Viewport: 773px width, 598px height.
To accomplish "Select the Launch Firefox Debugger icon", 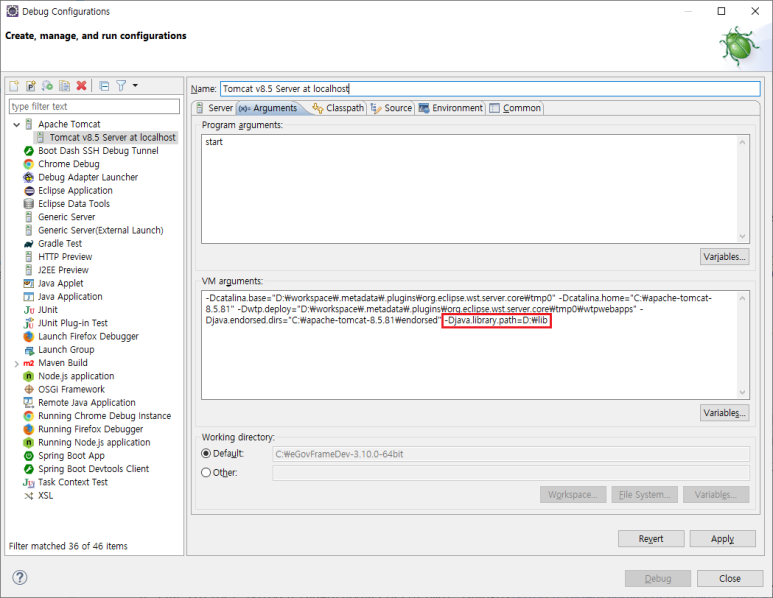I will tap(29, 337).
